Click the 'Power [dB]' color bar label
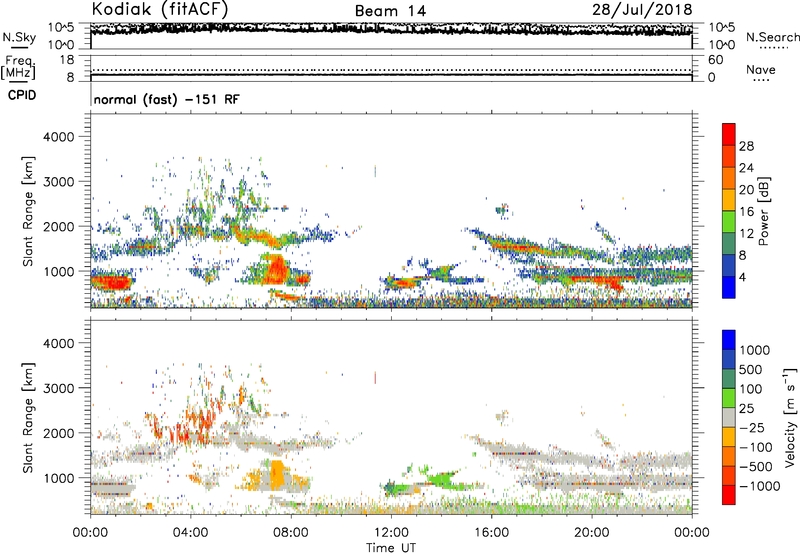This screenshot has height=554, width=800. click(x=763, y=211)
